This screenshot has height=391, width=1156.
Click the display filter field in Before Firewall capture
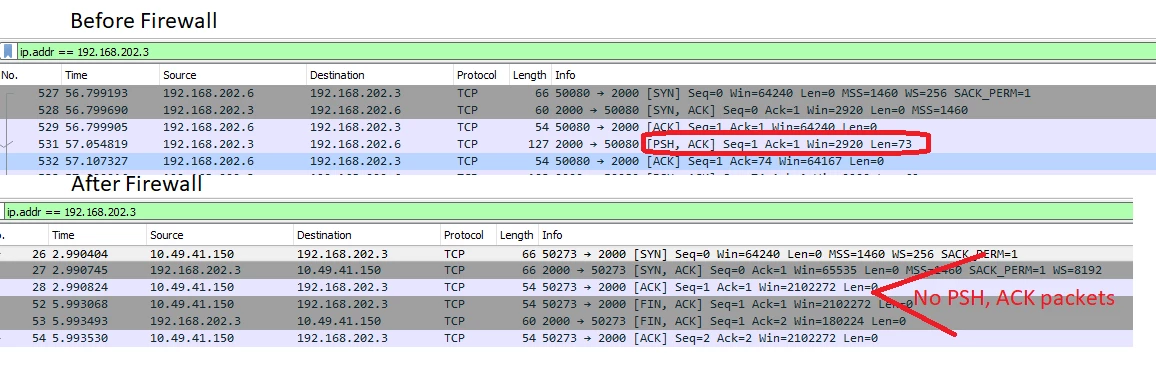pyautogui.click(x=586, y=52)
